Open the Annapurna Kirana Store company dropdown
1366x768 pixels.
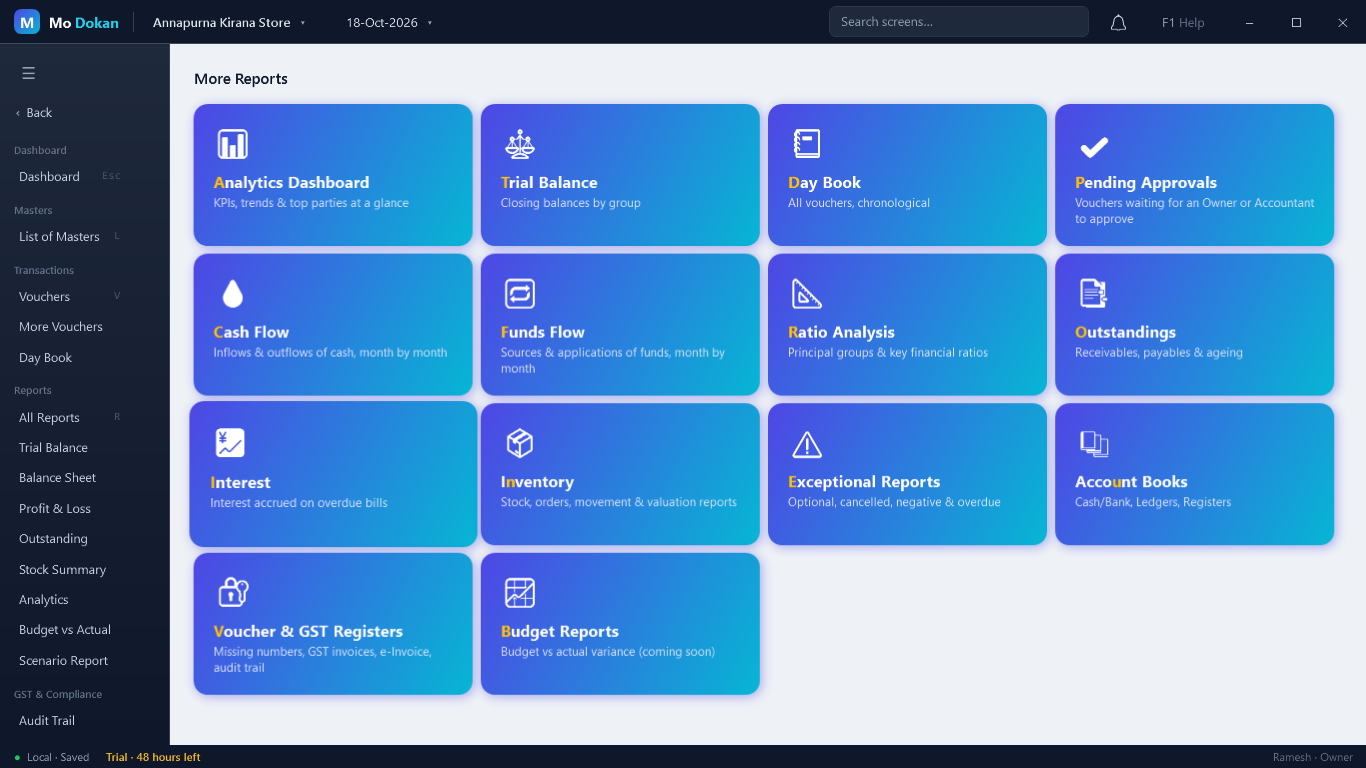click(x=229, y=23)
